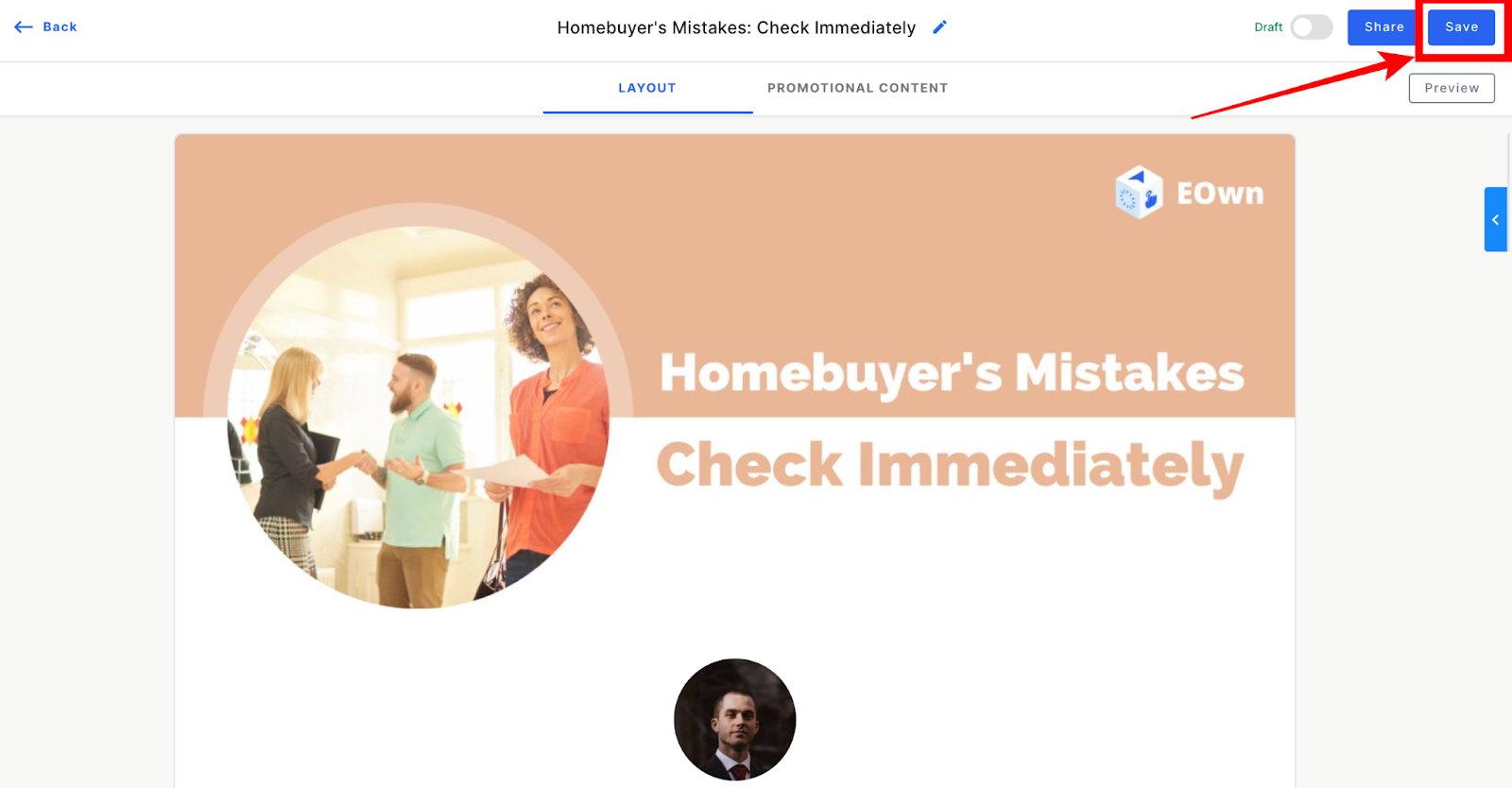
Task: Select the circular homebuyers photo
Action: pos(419,416)
